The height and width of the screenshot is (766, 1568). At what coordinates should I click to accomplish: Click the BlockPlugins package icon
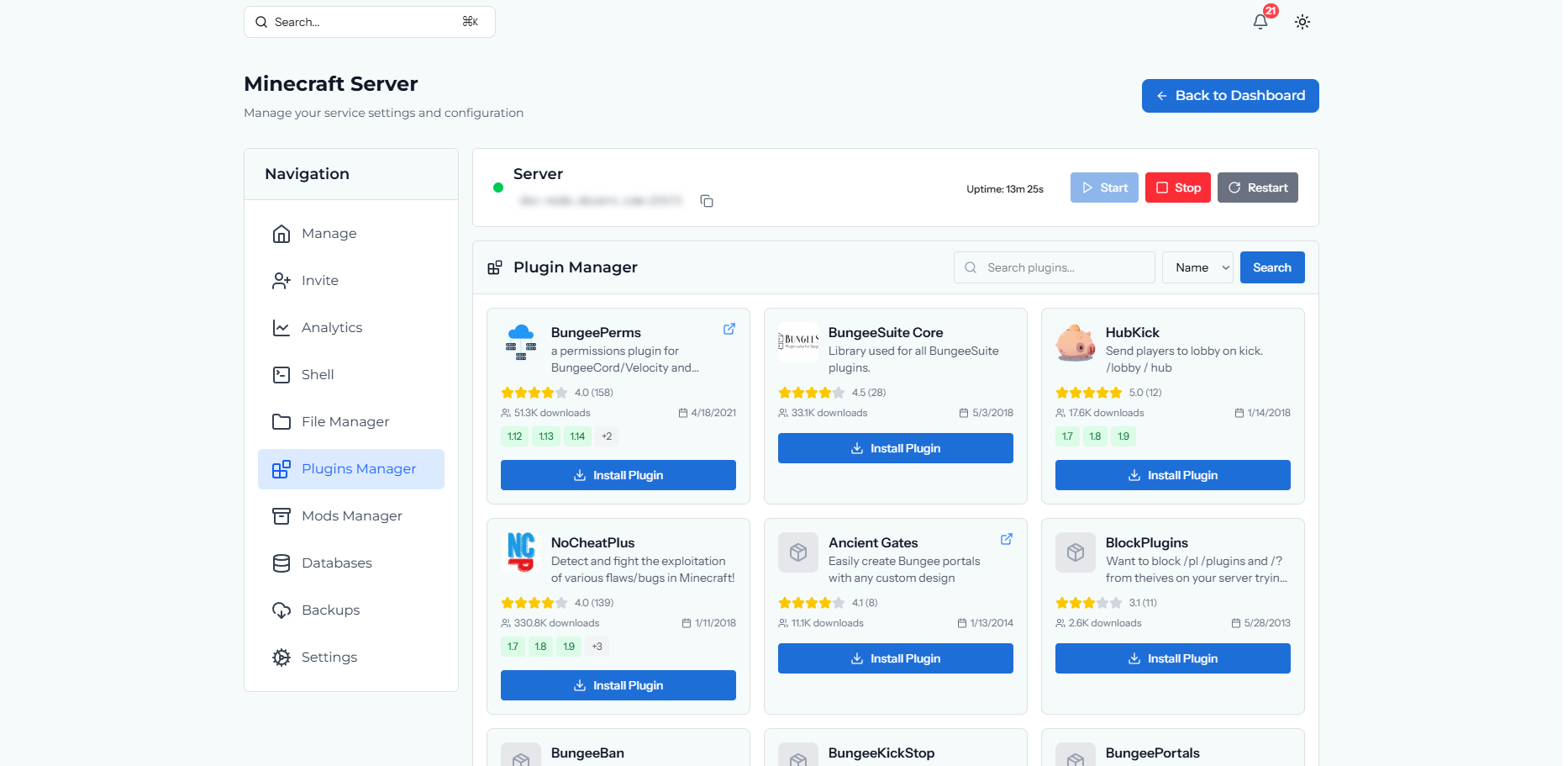[x=1076, y=552]
